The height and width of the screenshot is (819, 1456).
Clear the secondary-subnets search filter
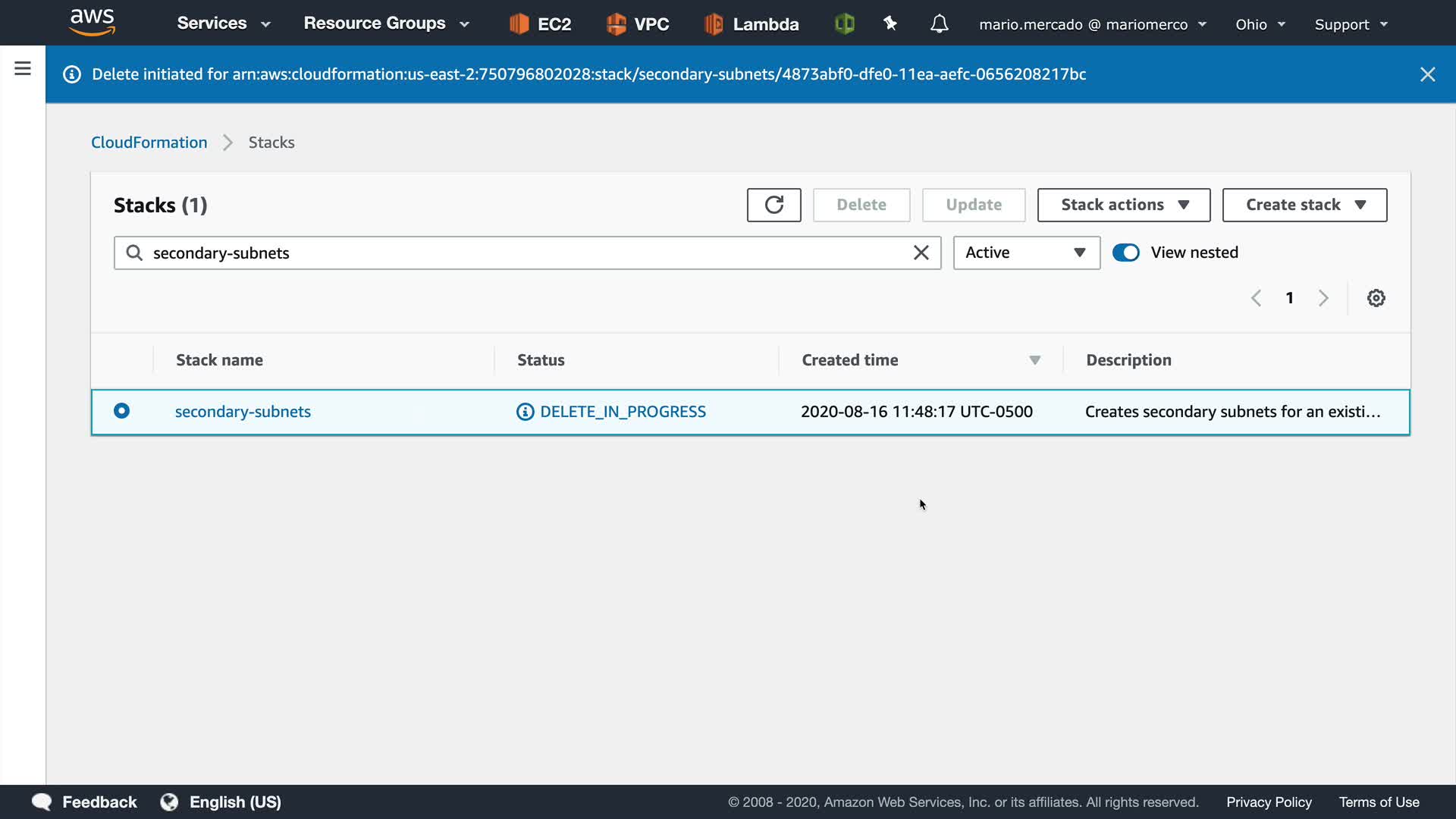tap(921, 253)
